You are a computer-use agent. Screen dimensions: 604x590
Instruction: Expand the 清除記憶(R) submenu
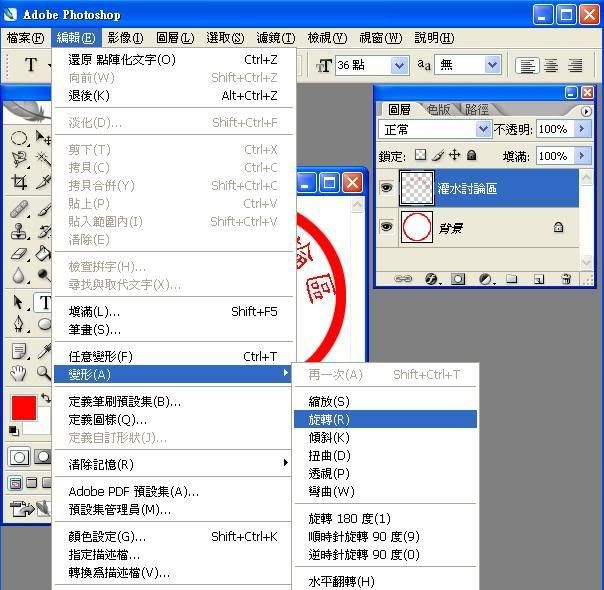coord(173,464)
